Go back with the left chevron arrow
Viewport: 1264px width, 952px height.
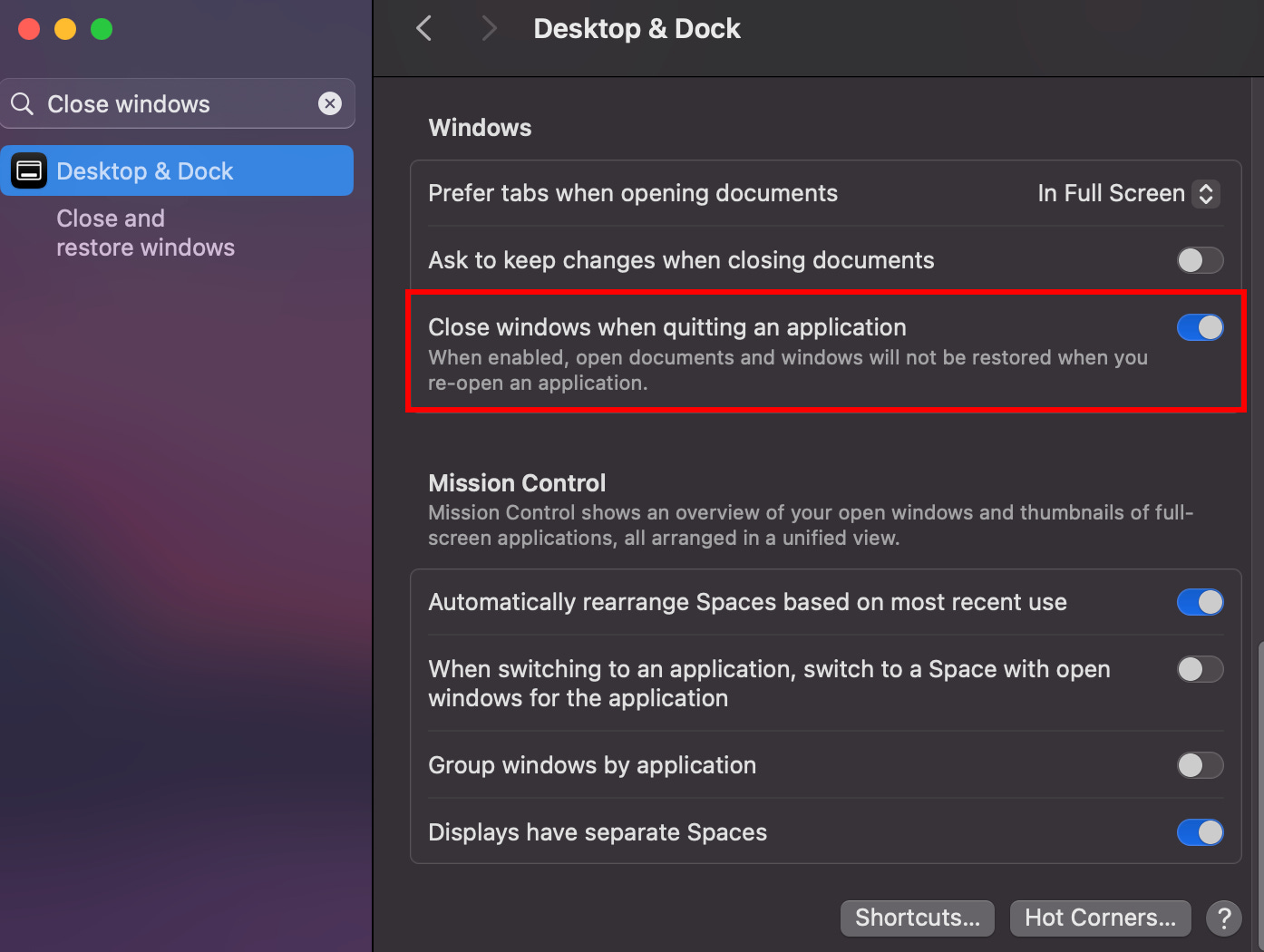(423, 28)
